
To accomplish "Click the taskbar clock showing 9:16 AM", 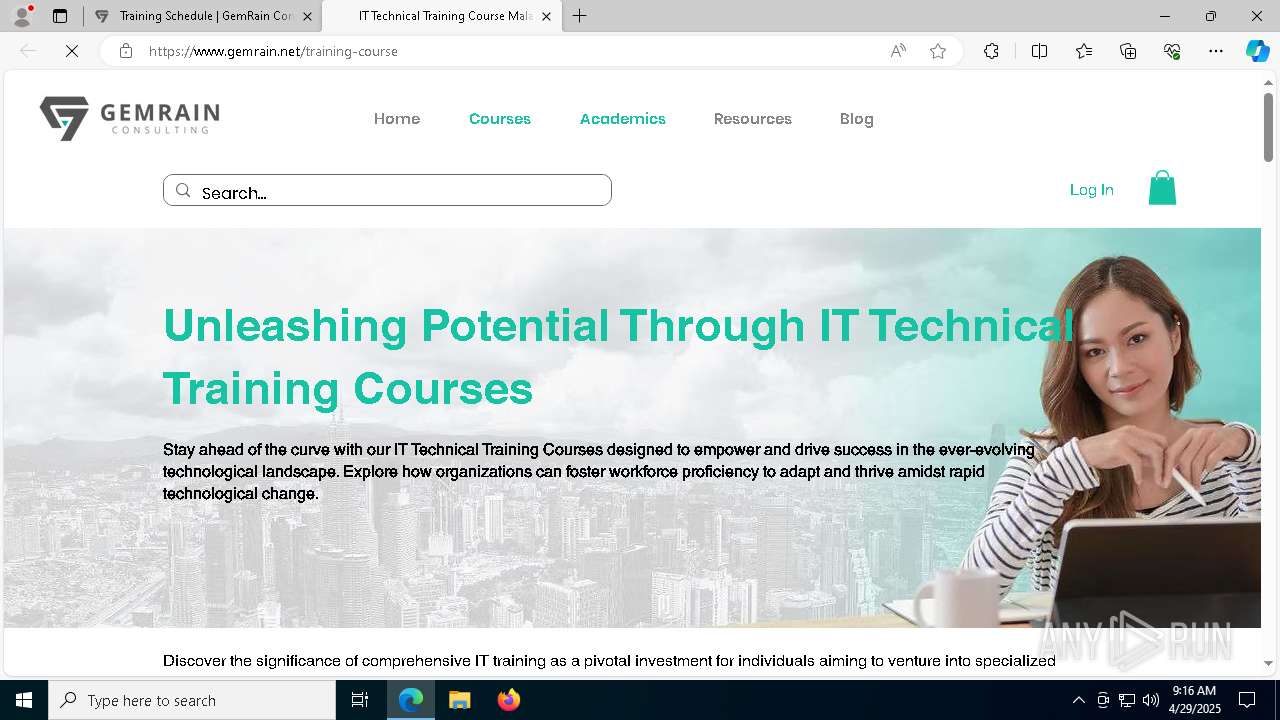I will click(1194, 700).
